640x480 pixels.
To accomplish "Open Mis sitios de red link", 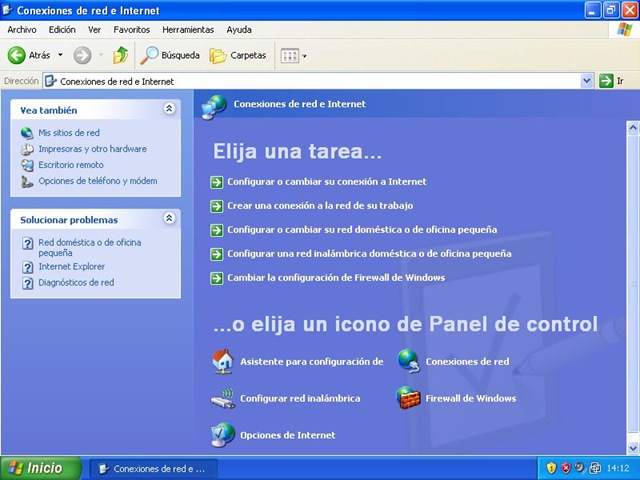I will pyautogui.click(x=69, y=133).
